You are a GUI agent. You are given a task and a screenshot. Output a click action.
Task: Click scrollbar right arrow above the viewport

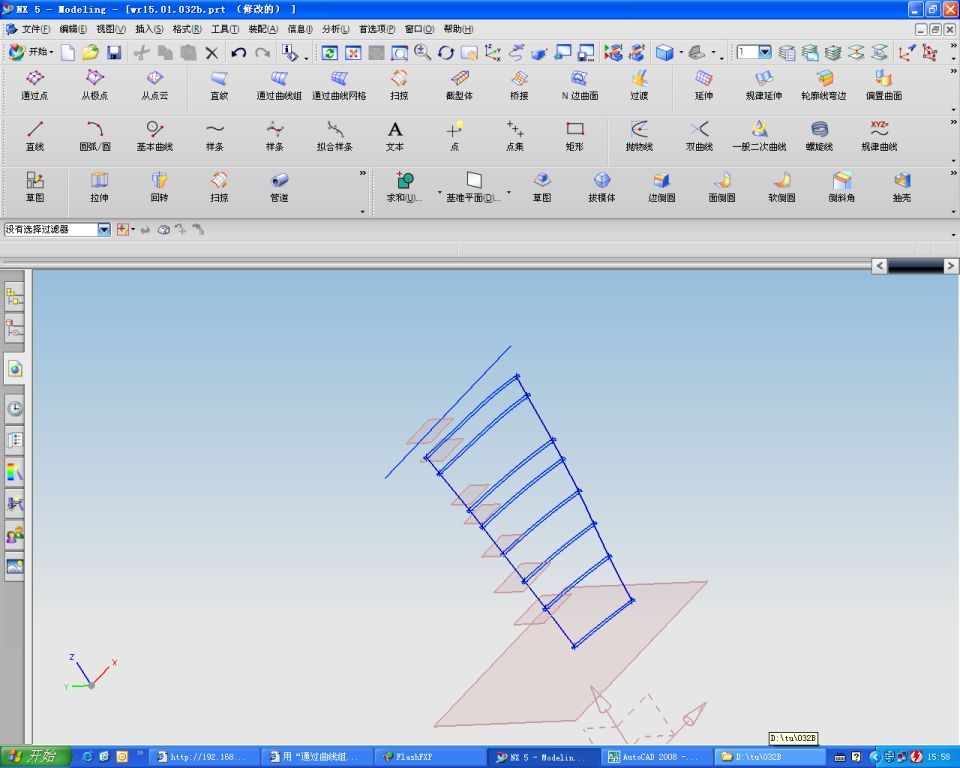click(950, 266)
